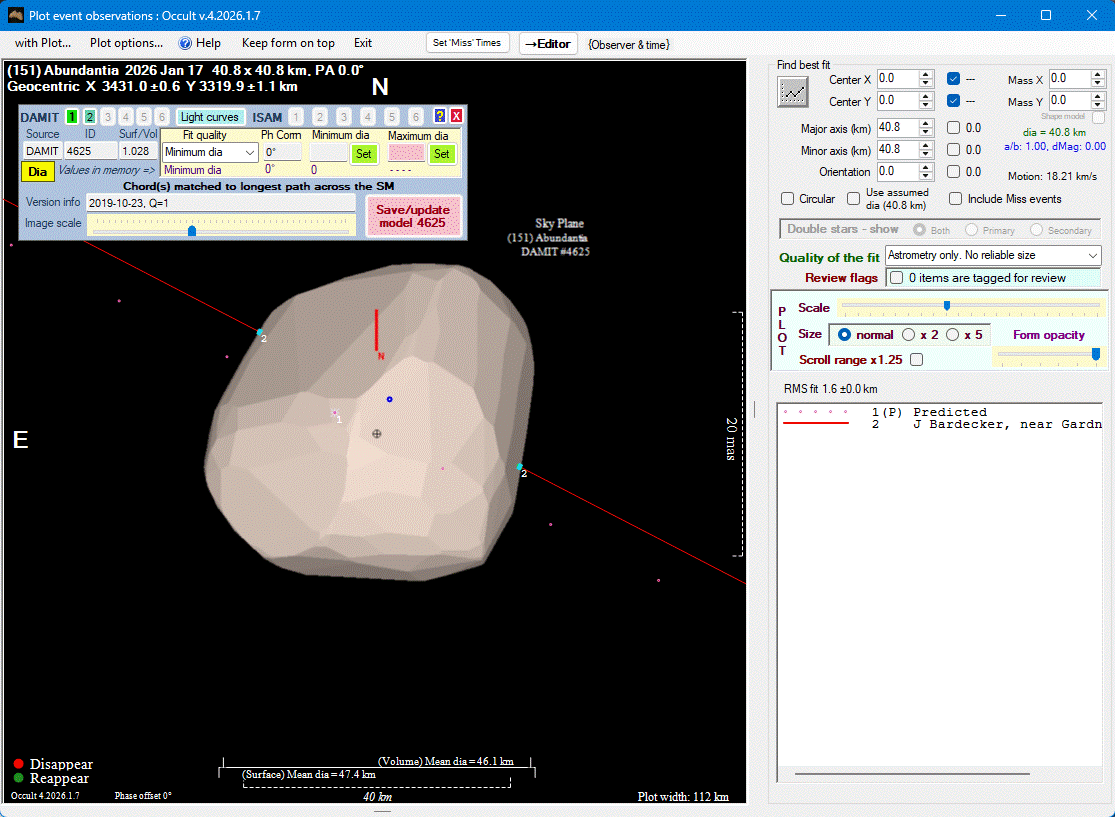Open the Editor button
The image size is (1115, 817).
548,44
